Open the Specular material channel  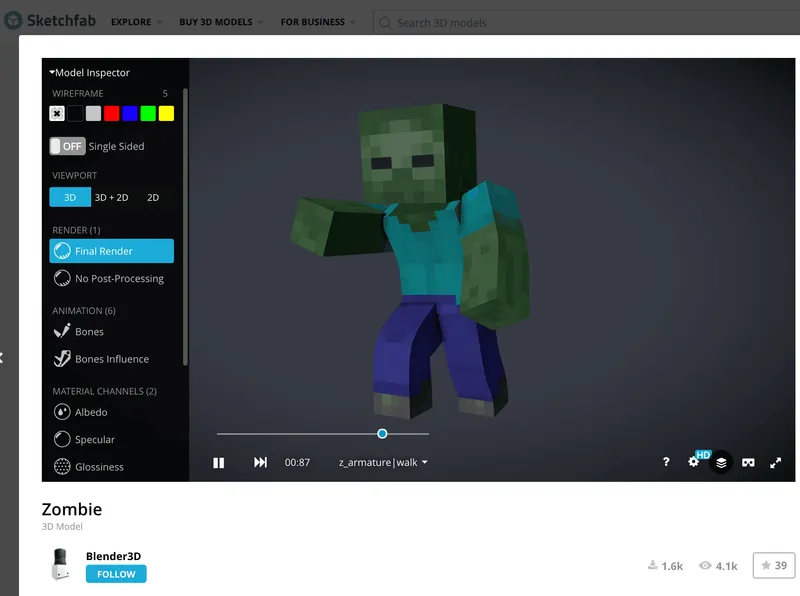[x=63, y=439]
